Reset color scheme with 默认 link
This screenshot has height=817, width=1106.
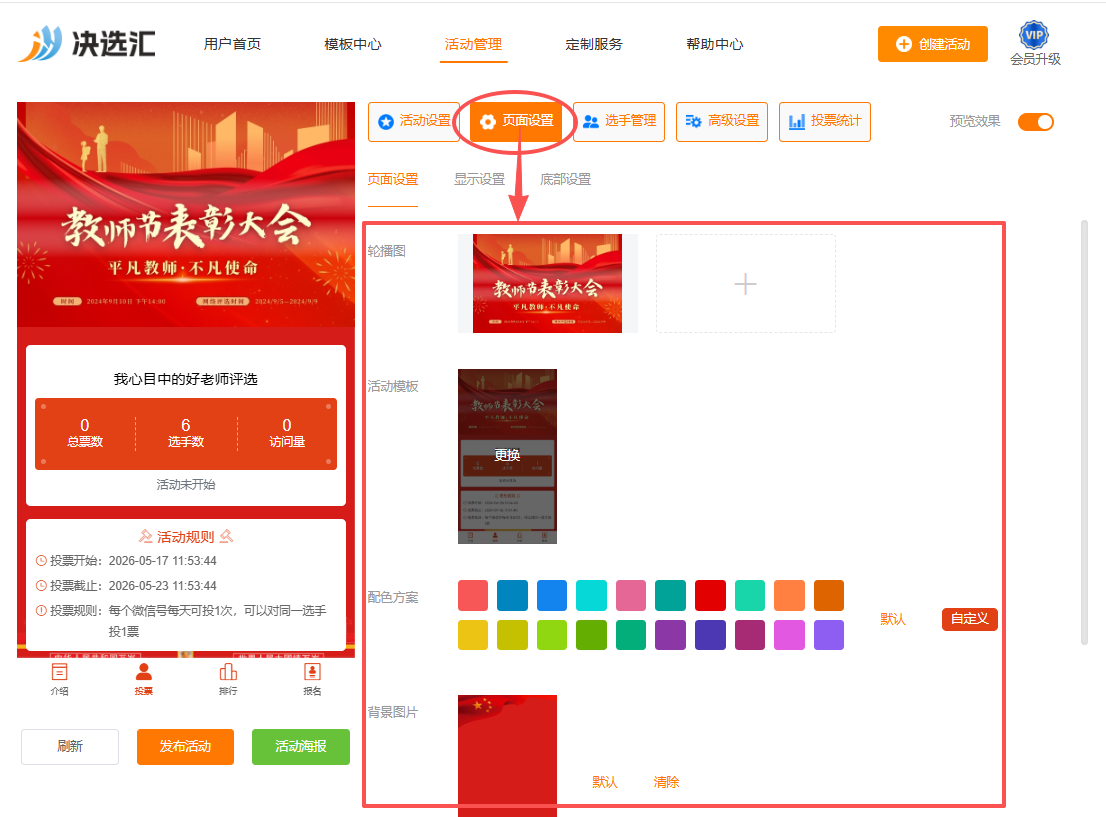point(893,619)
